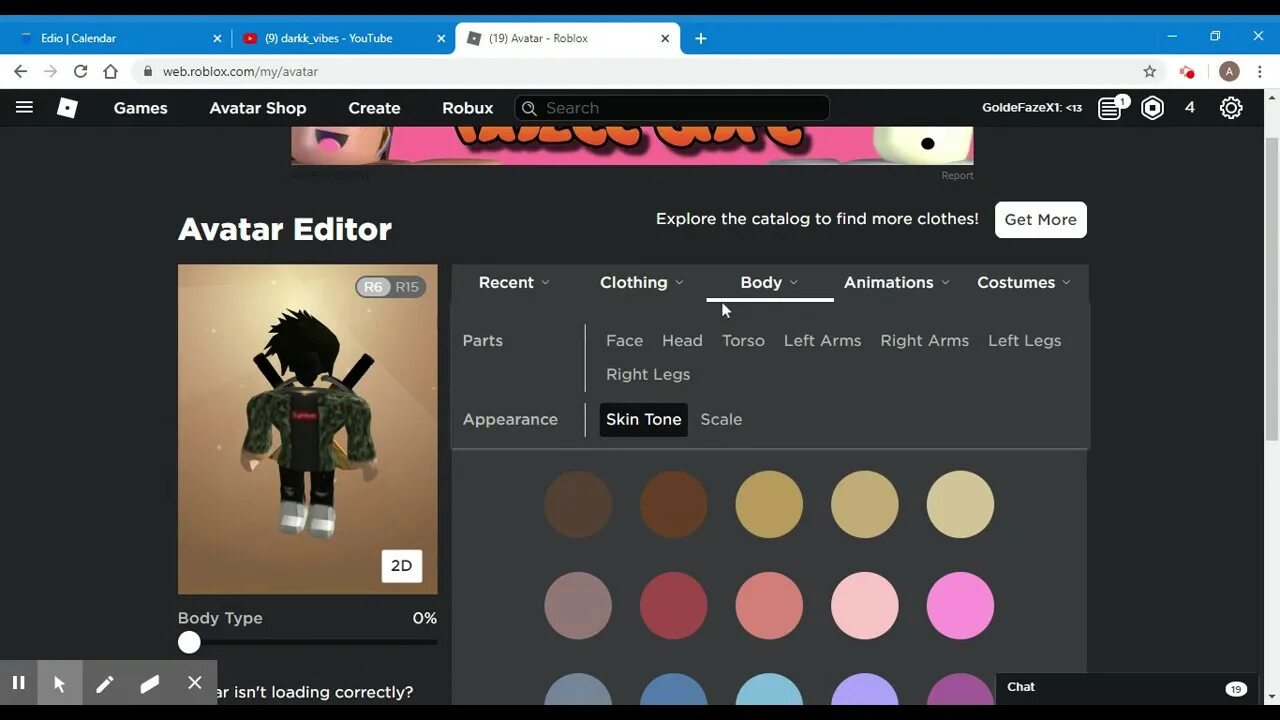Click the browser home icon
1280x720 pixels.
point(111,71)
